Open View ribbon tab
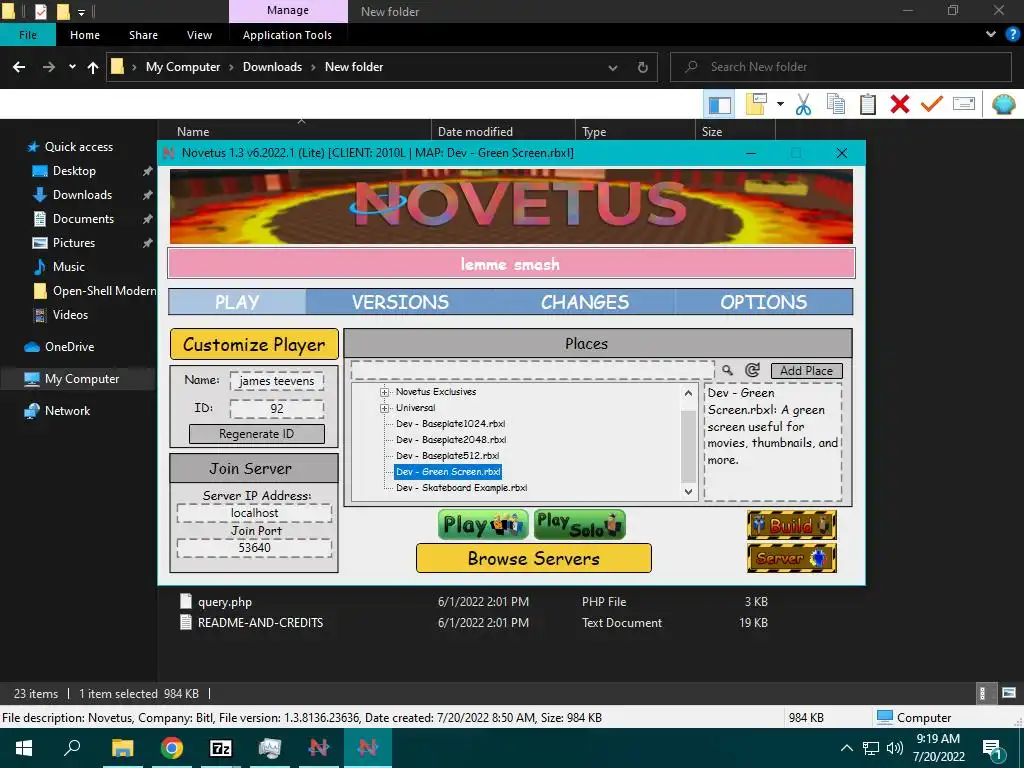 tap(199, 35)
